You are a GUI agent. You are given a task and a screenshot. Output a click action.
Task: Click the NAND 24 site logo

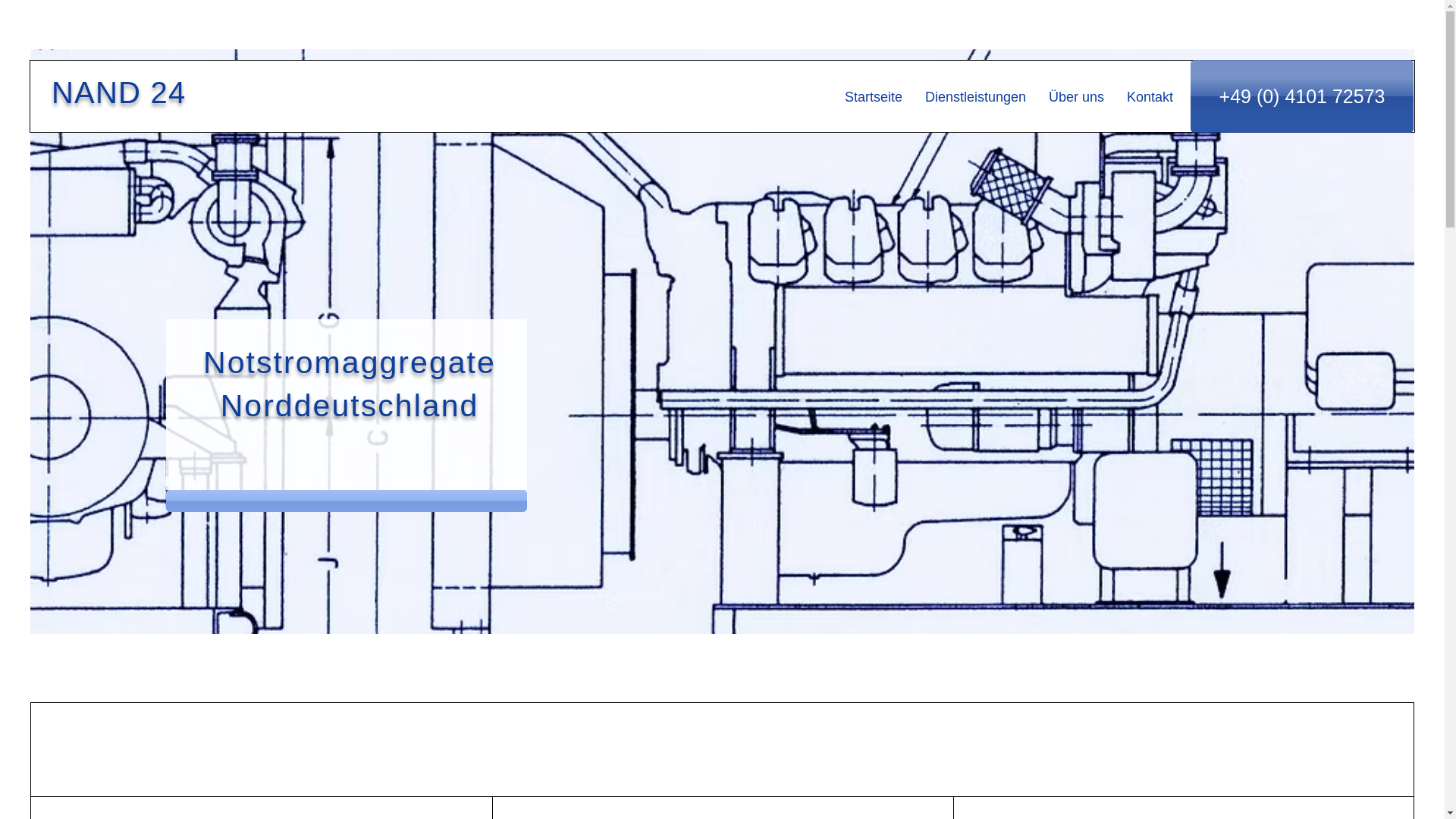tap(118, 93)
